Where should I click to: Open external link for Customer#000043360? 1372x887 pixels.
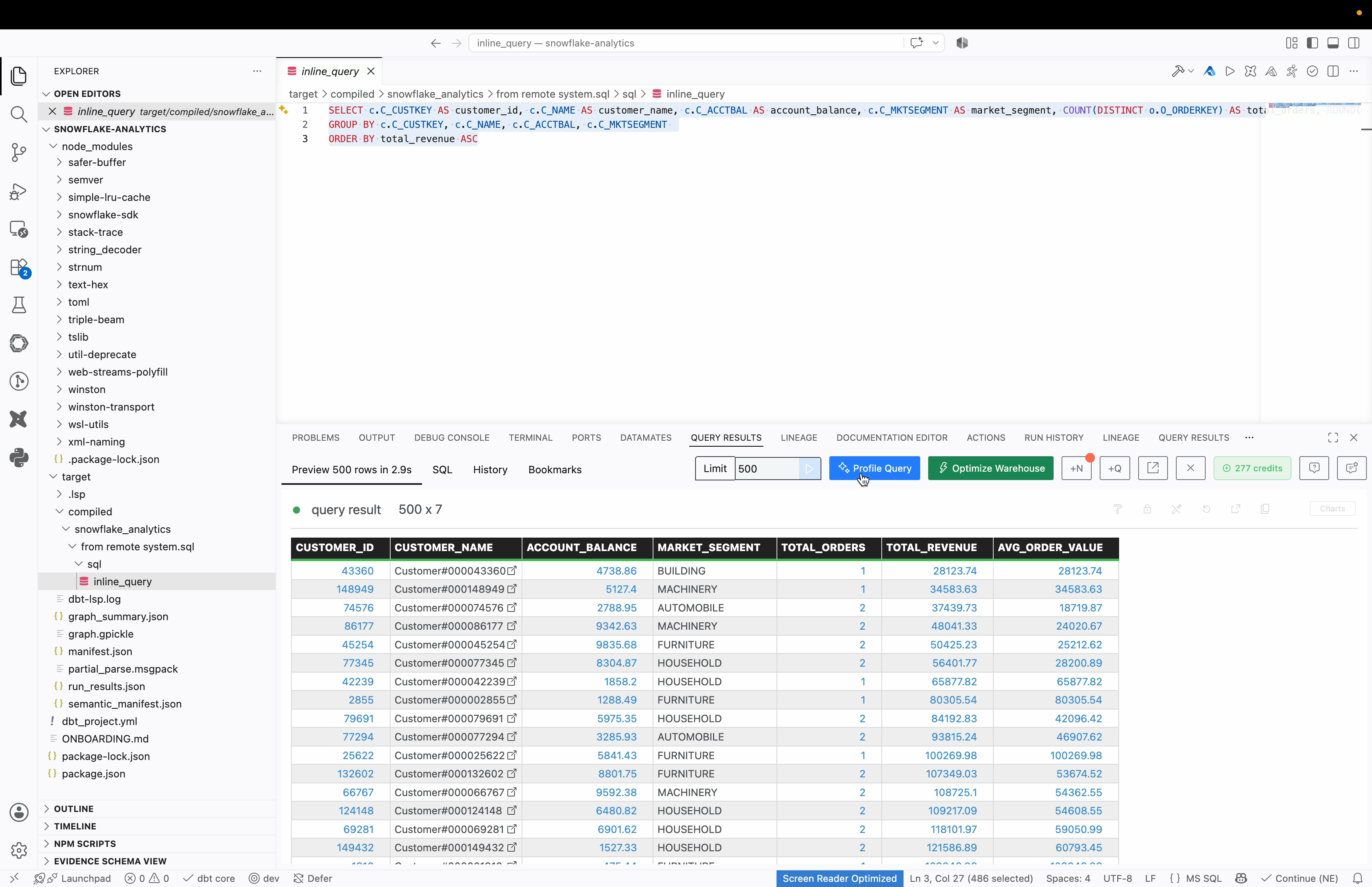point(512,571)
